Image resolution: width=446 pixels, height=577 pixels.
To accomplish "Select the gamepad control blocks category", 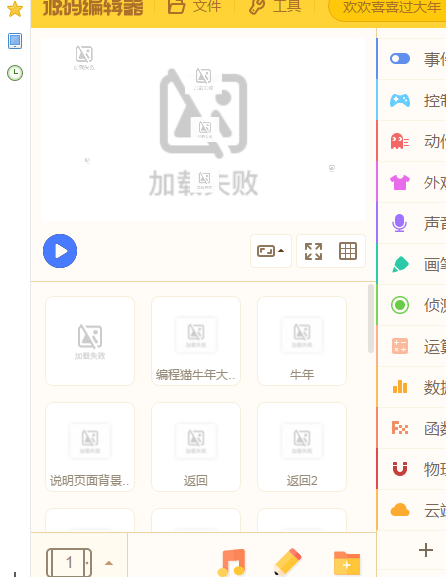I will point(400,100).
